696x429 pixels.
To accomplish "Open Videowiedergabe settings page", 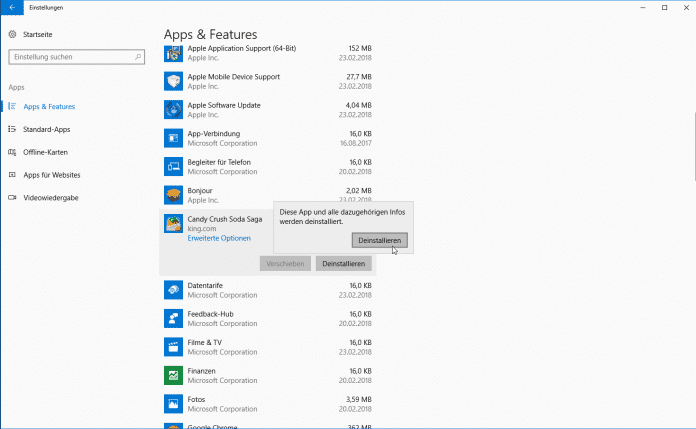I will click(50, 198).
